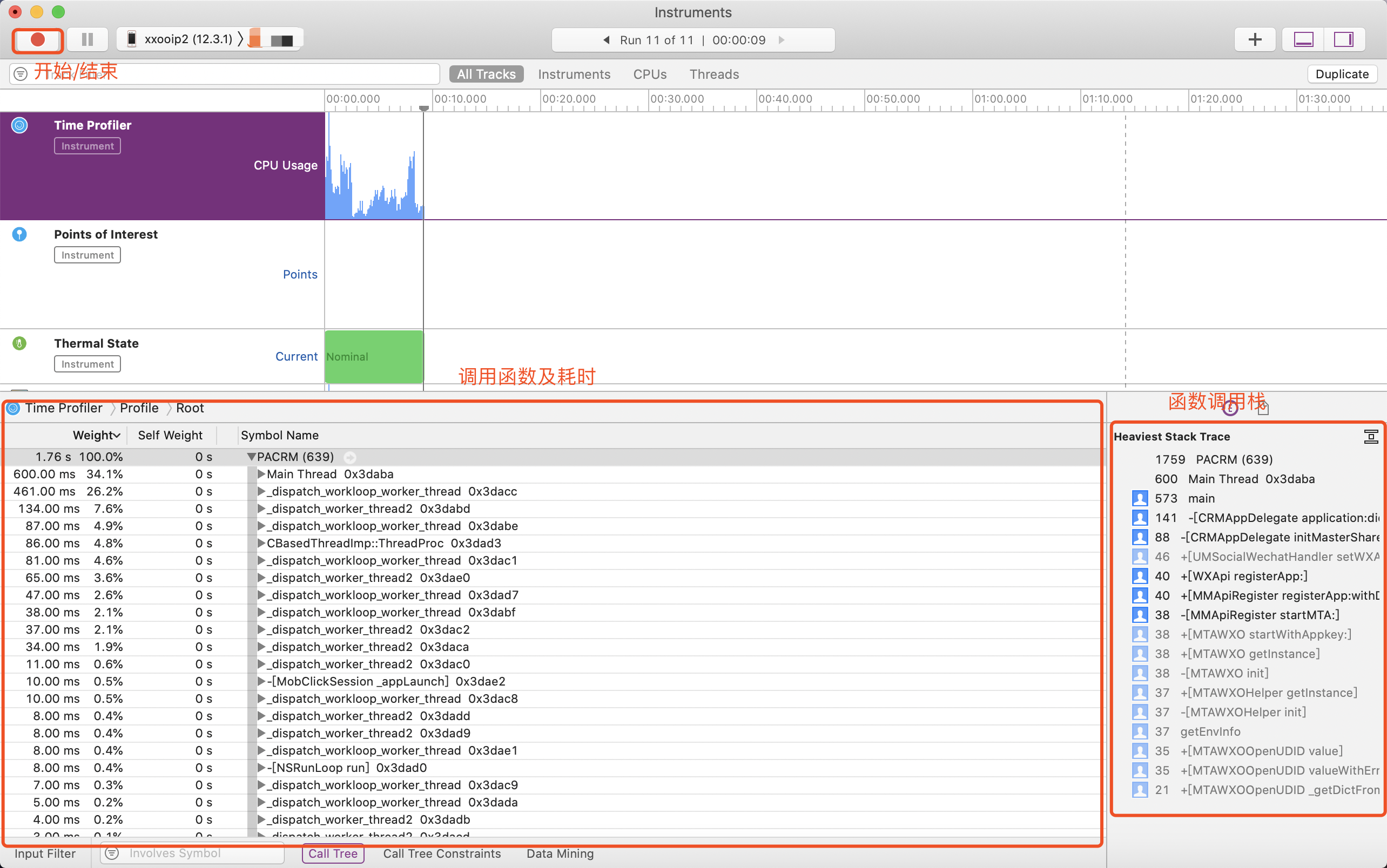Expand the Main Thread 0x3daba row
The image size is (1387, 868).
point(261,474)
